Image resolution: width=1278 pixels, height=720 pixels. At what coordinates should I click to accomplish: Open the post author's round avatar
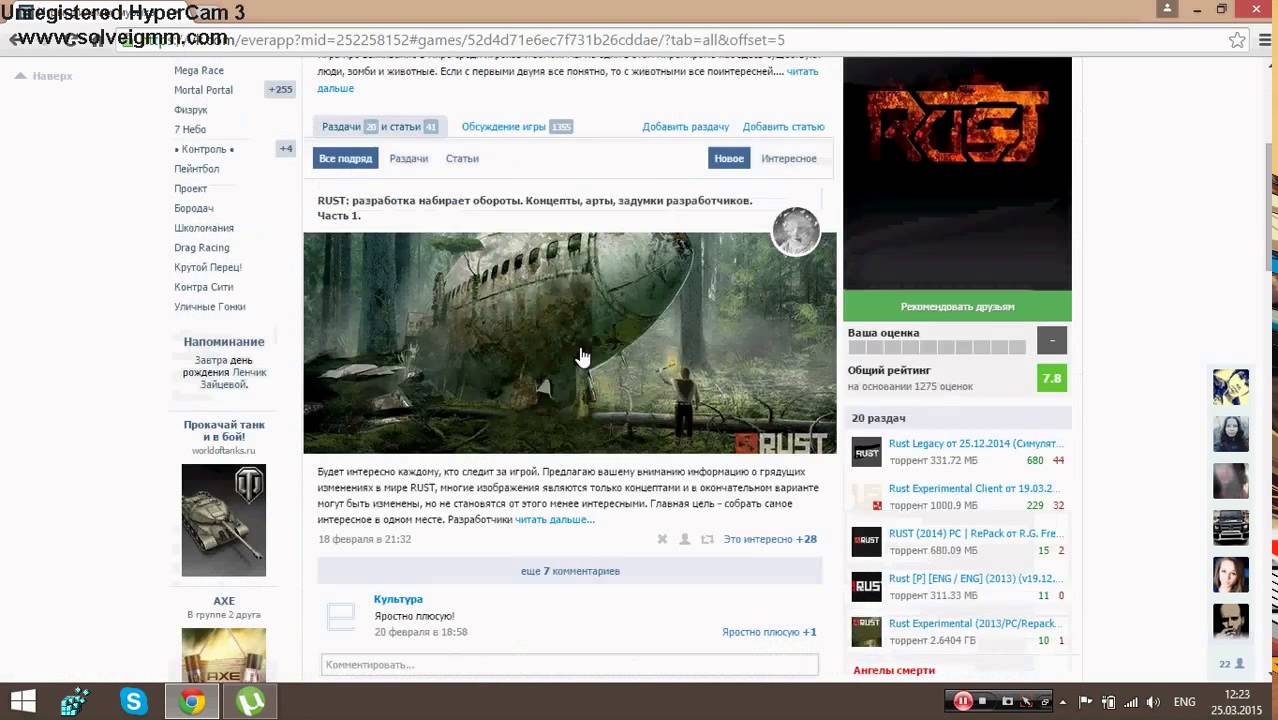click(x=796, y=232)
